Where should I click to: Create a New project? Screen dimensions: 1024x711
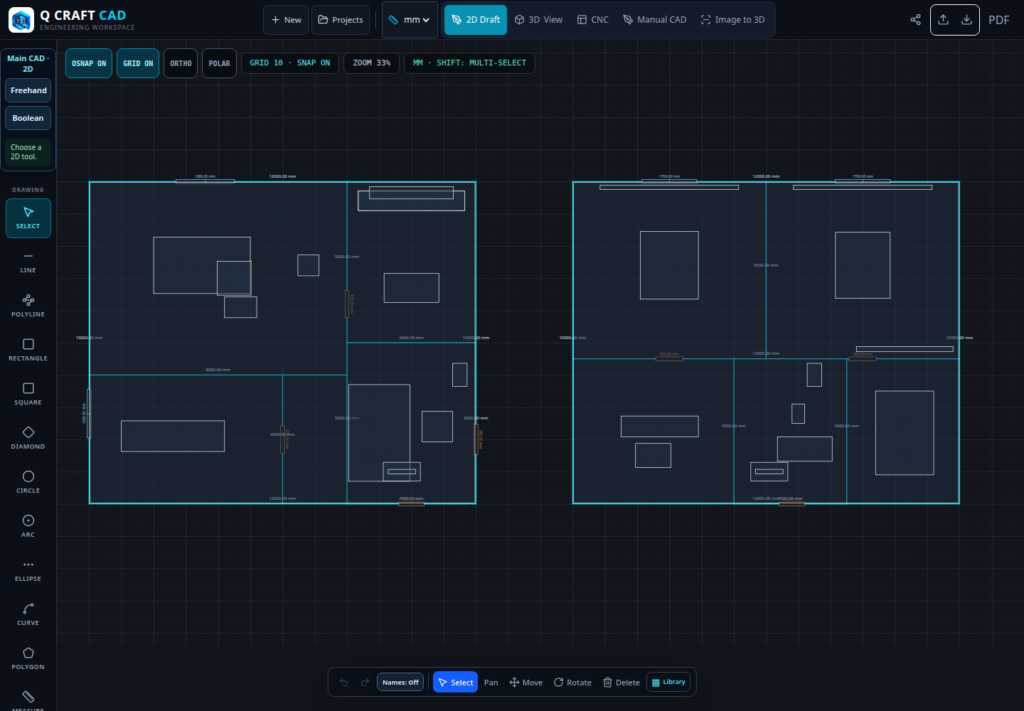286,20
